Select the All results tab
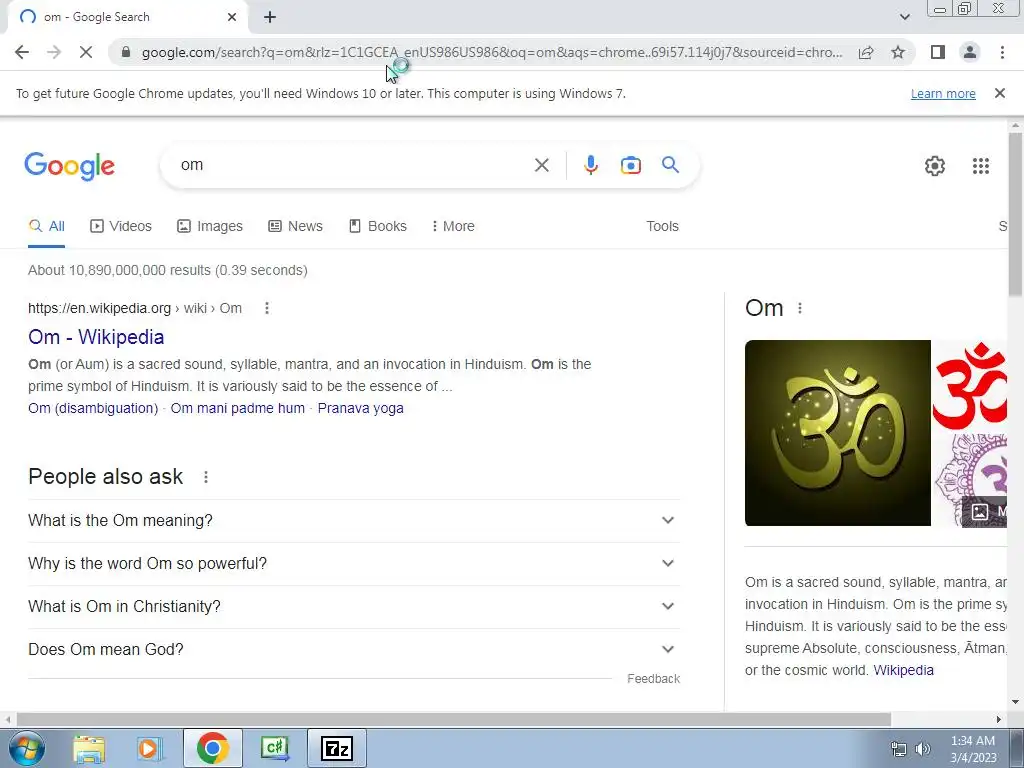The image size is (1024, 768). [46, 226]
